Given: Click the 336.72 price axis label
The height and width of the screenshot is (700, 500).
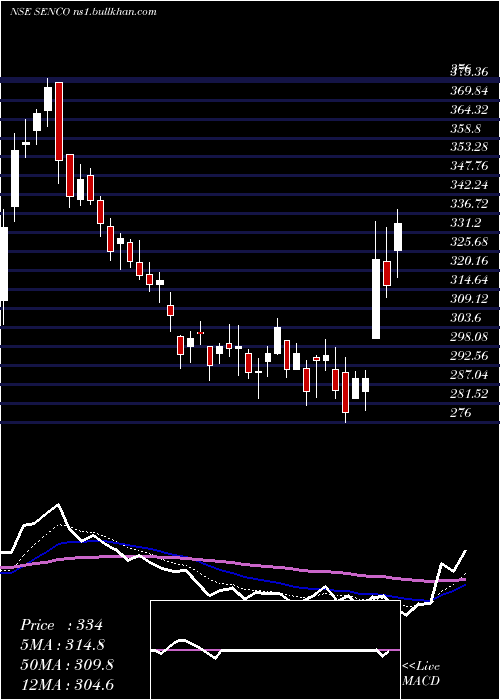Looking at the screenshot, I should coord(470,204).
